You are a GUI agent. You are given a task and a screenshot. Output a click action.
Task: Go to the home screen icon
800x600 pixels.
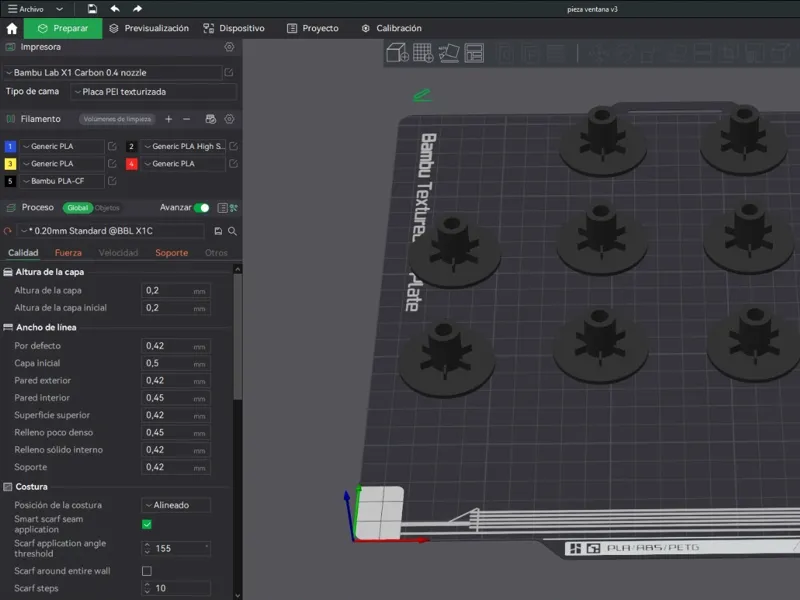click(12, 28)
